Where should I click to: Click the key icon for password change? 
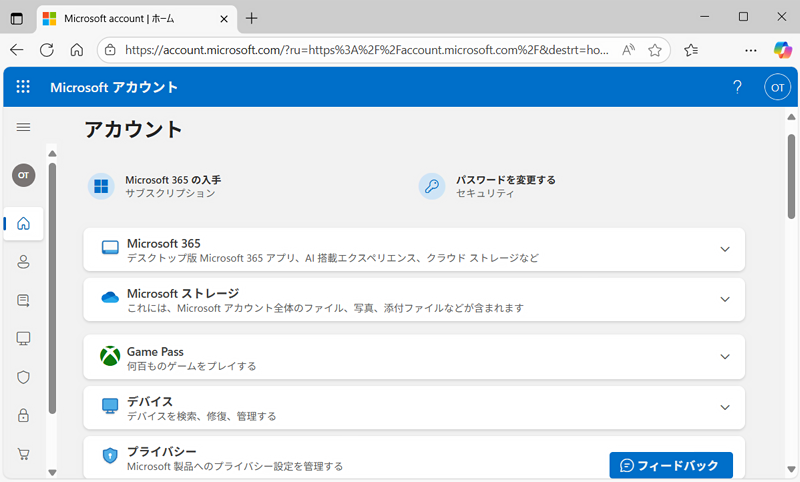click(x=432, y=186)
